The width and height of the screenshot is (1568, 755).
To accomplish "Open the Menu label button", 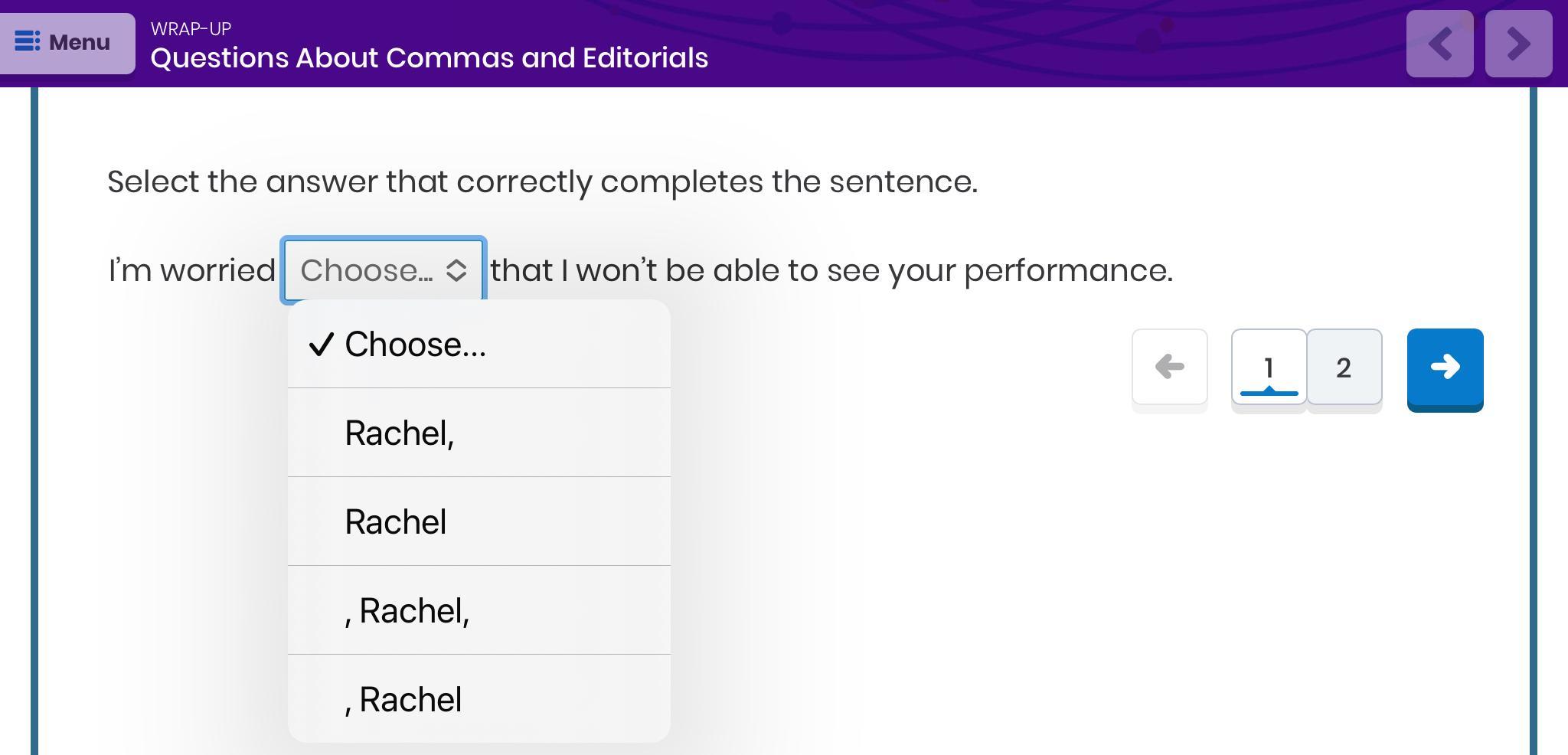I will tap(80, 42).
